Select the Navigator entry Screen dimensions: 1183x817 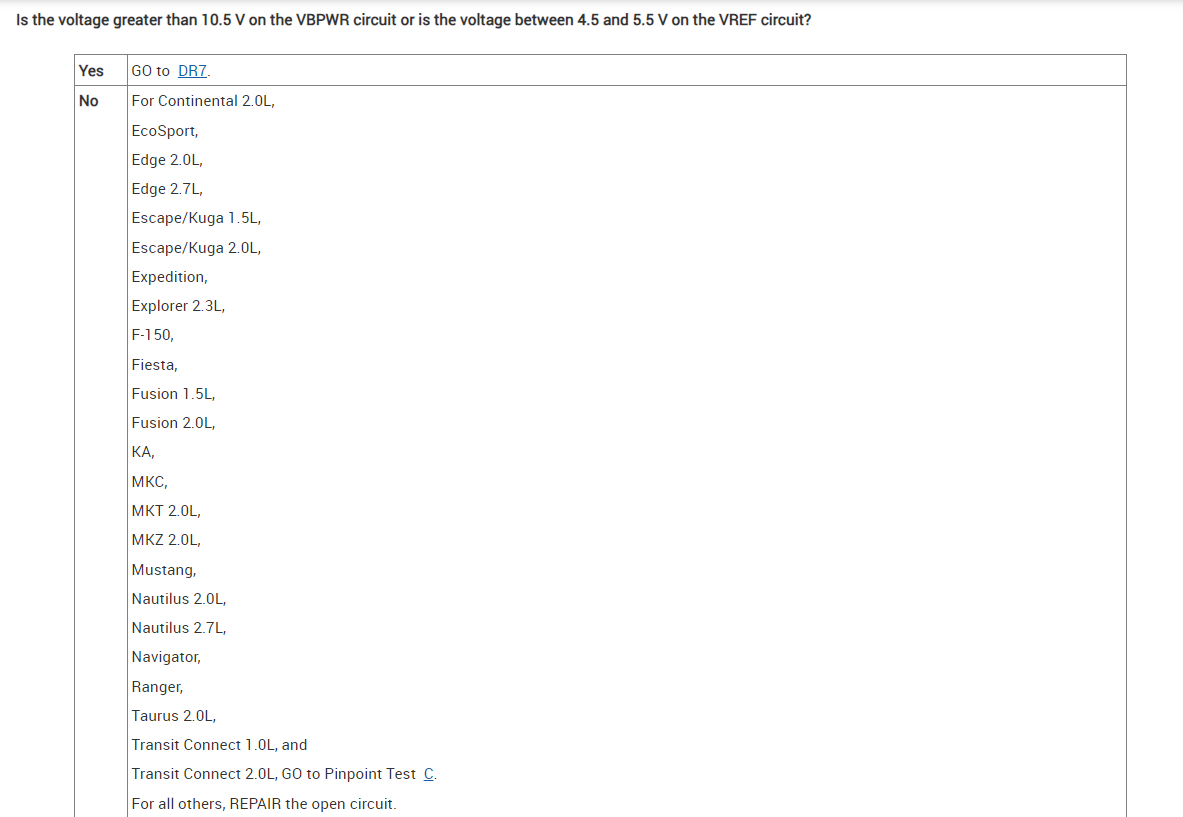click(x=166, y=657)
